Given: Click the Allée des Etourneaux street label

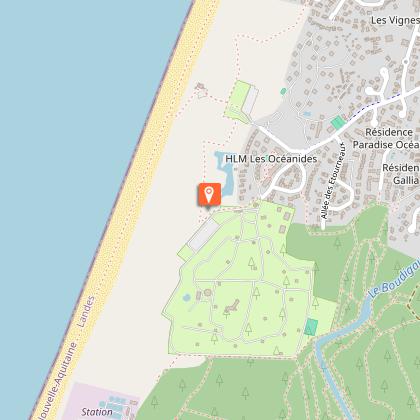Looking at the screenshot, I should (x=334, y=180).
